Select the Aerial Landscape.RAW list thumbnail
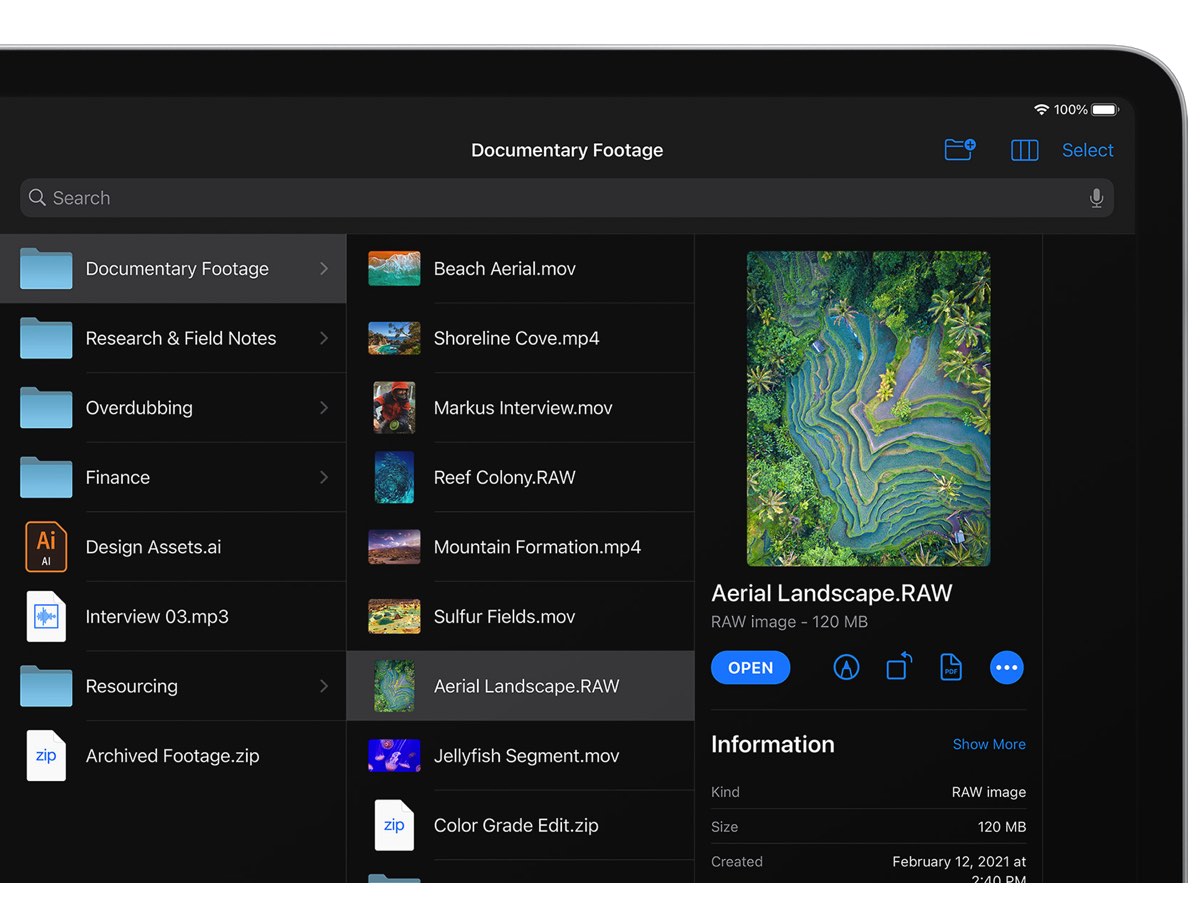Viewport: 1200px width, 924px height. tap(394, 686)
